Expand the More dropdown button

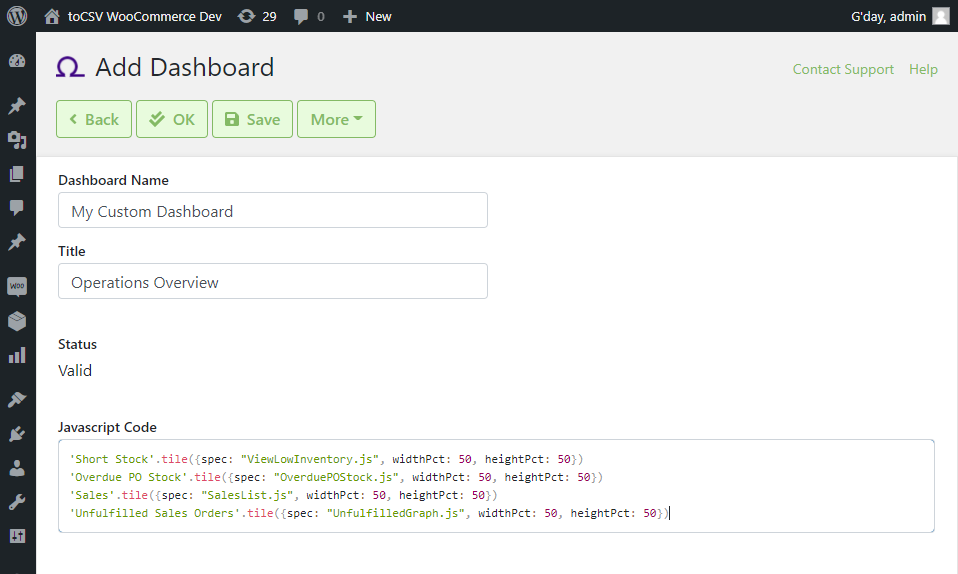(x=336, y=119)
